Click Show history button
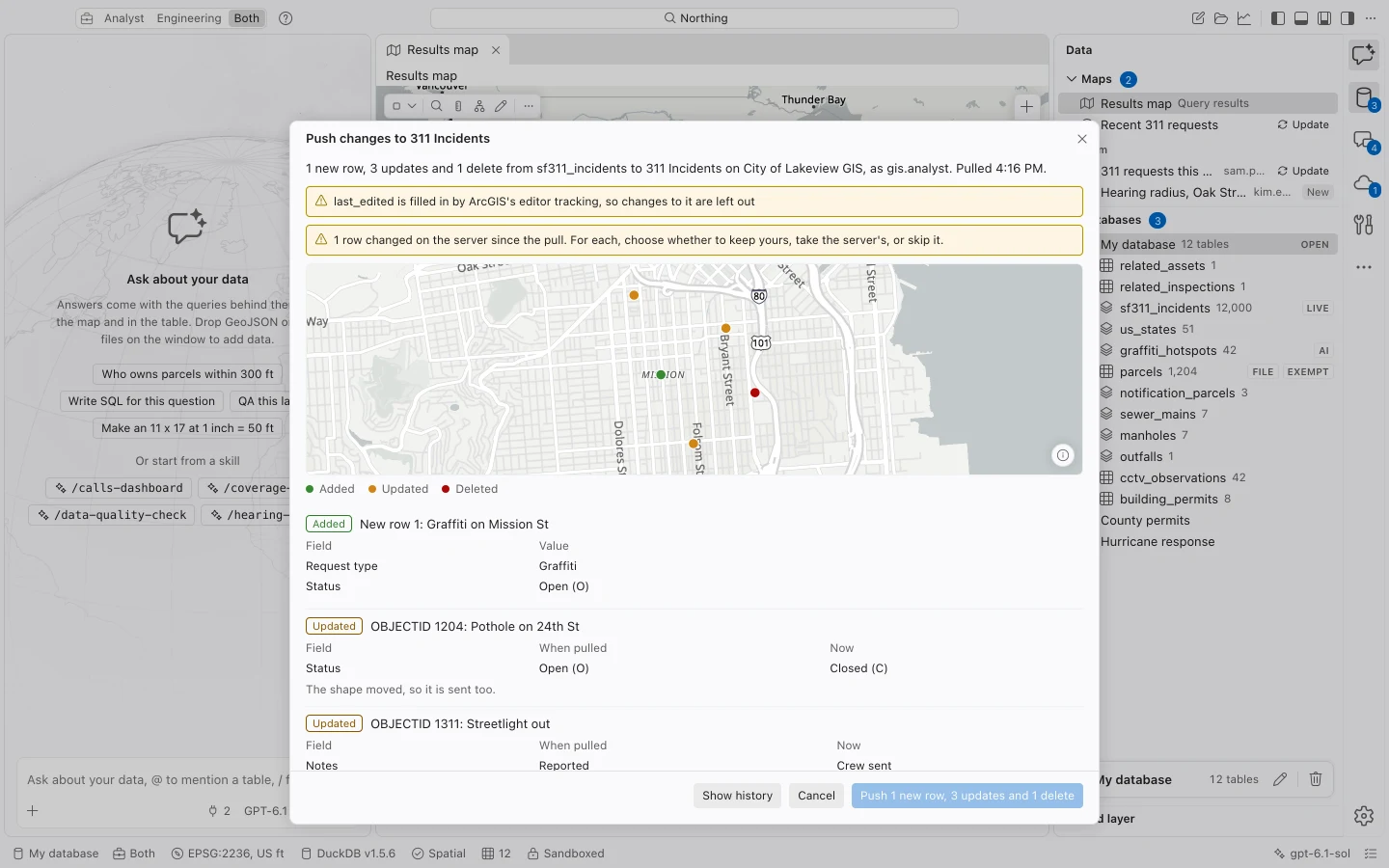The width and height of the screenshot is (1389, 868). click(737, 796)
